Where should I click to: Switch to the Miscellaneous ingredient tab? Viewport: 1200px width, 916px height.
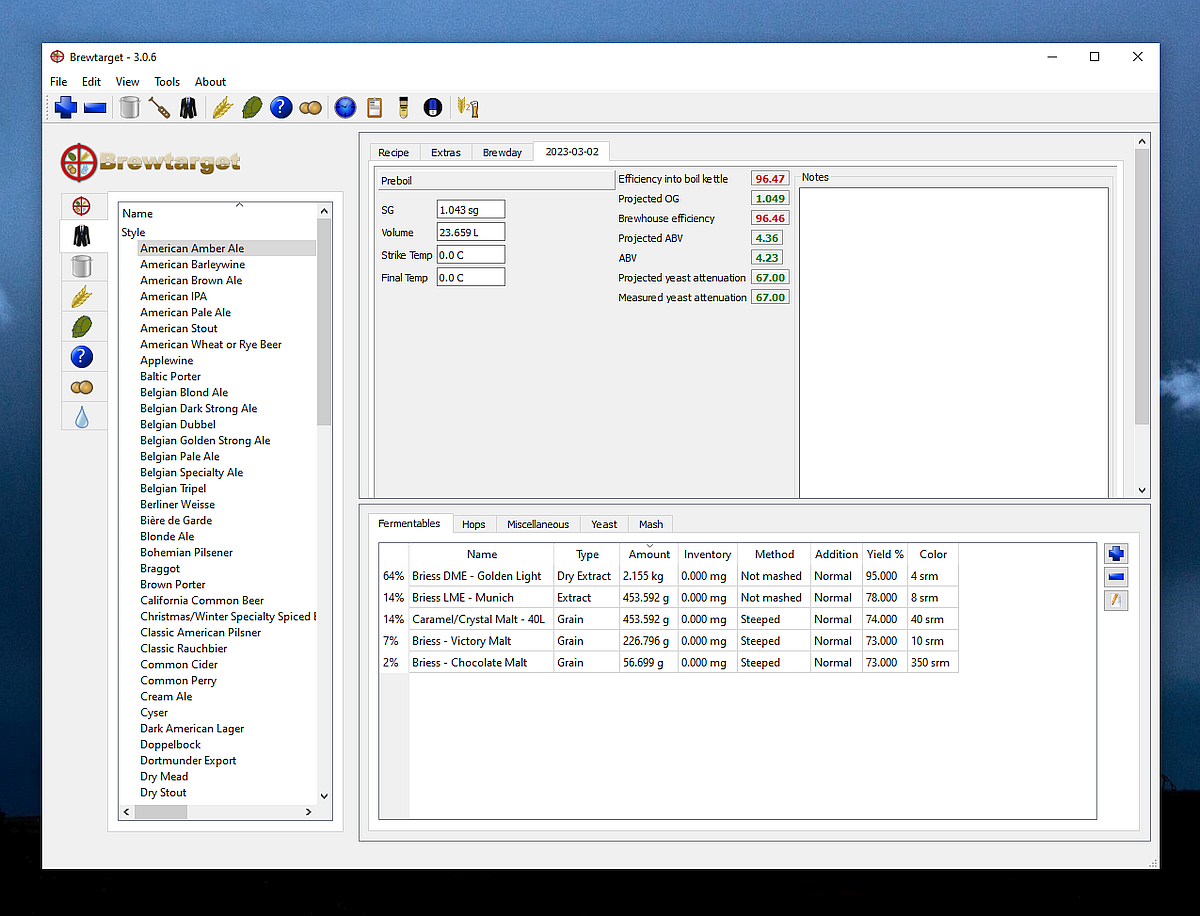click(538, 524)
